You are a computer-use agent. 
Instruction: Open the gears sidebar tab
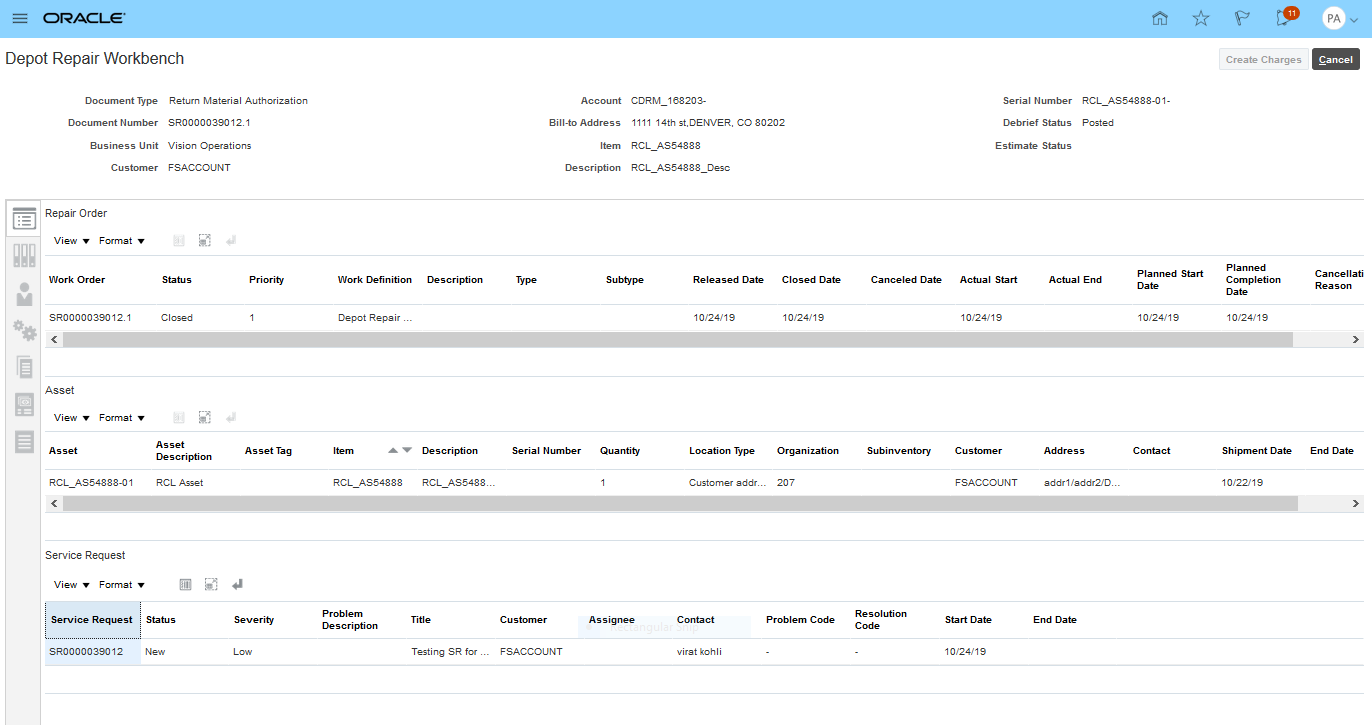(25, 330)
